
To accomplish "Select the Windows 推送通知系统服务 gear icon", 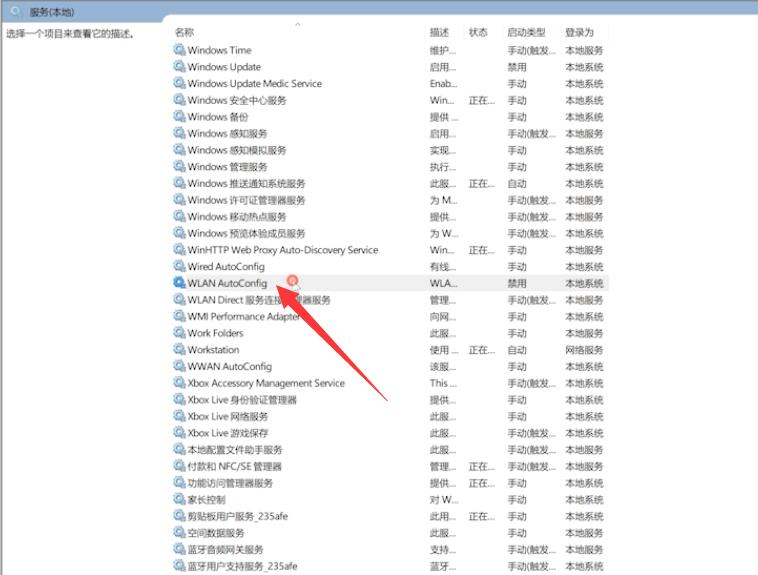I will point(179,183).
